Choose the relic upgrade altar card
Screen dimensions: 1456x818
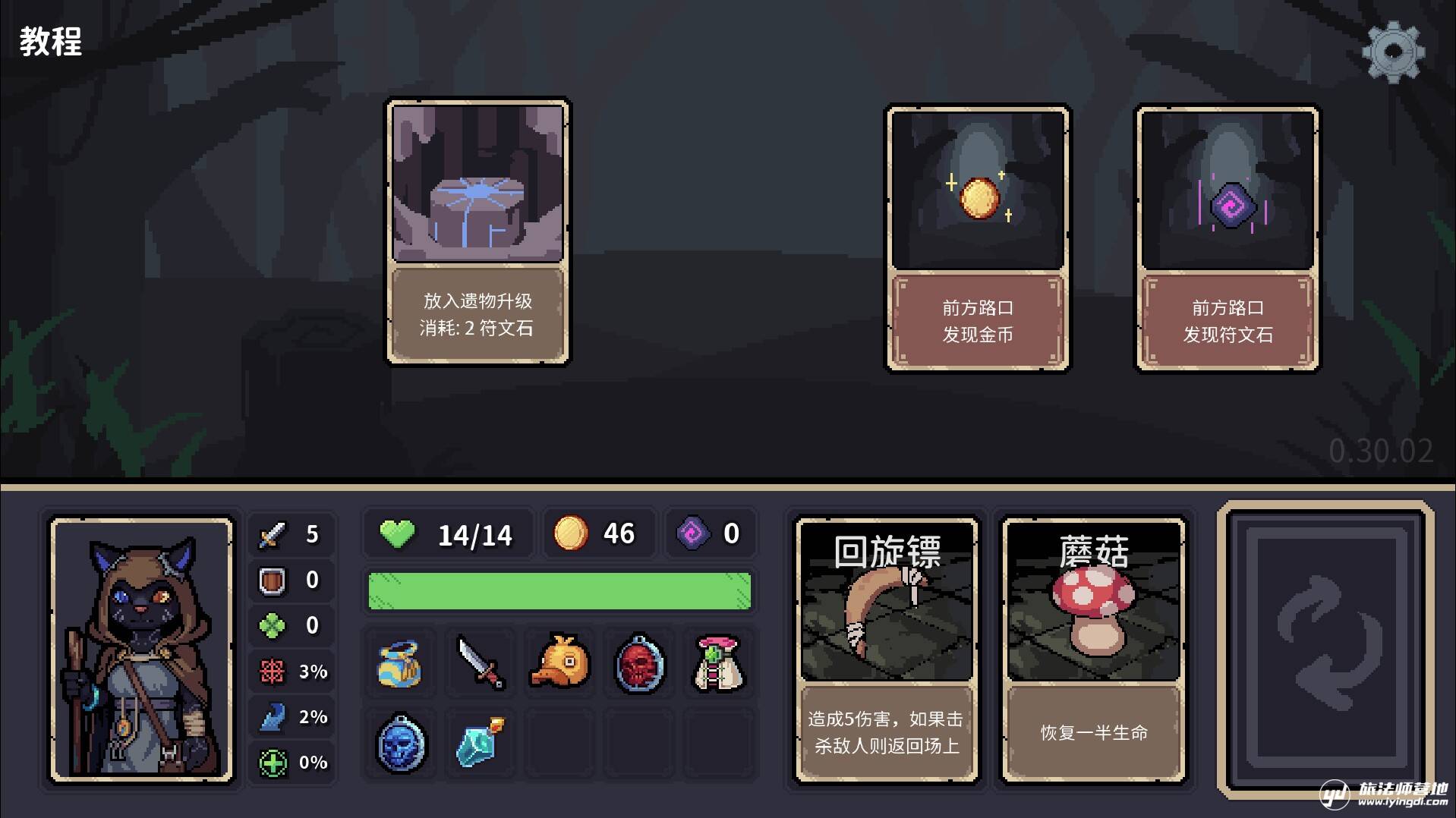click(x=478, y=232)
